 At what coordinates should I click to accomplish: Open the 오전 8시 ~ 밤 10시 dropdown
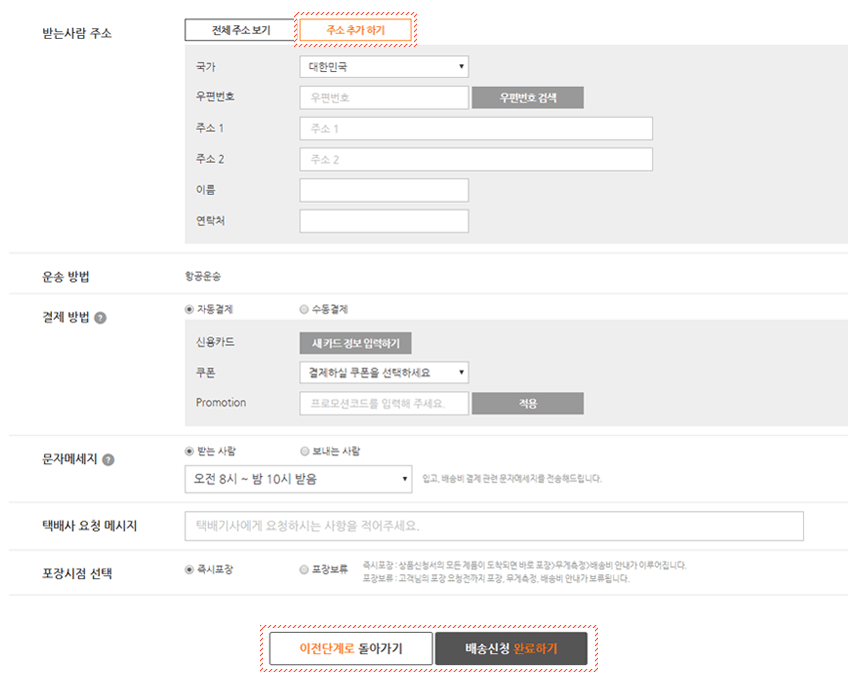[298, 479]
